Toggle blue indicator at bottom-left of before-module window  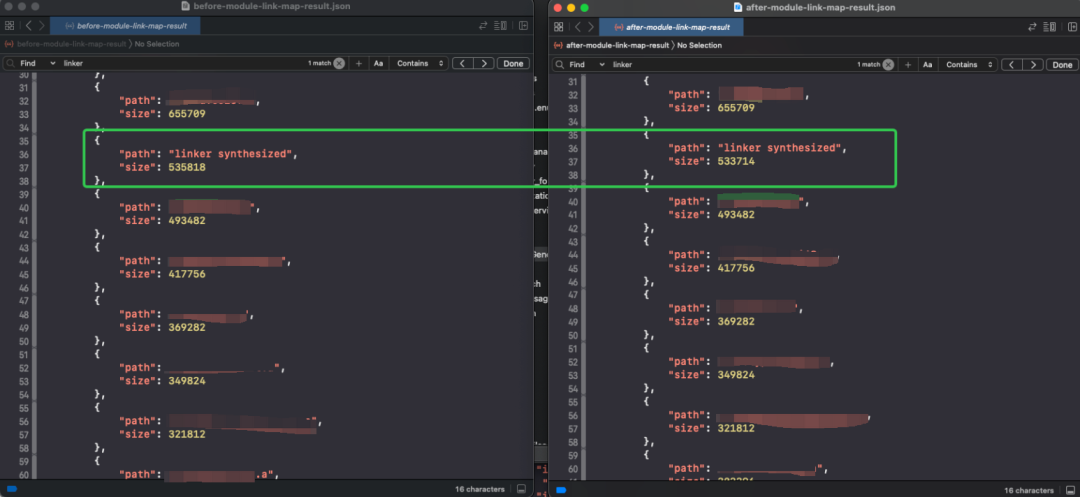[x=11, y=489]
